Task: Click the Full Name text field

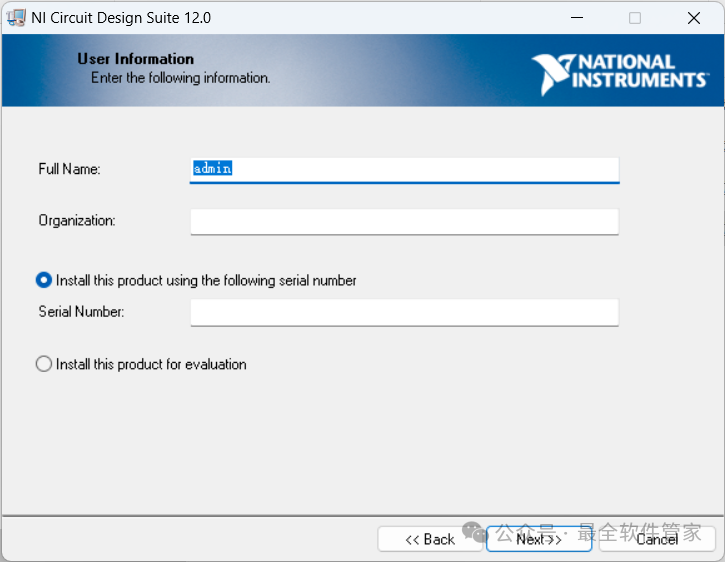Action: point(404,169)
